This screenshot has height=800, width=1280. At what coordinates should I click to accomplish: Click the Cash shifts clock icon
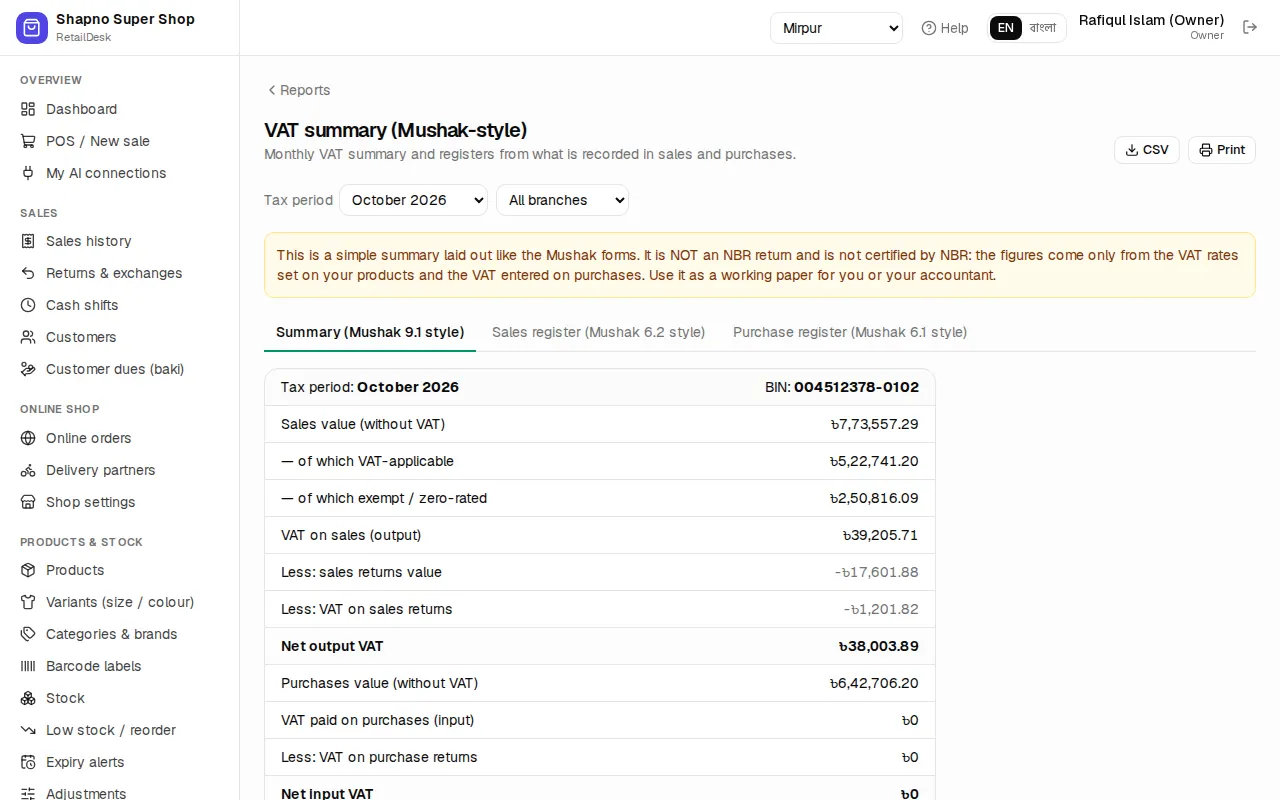pyautogui.click(x=28, y=305)
